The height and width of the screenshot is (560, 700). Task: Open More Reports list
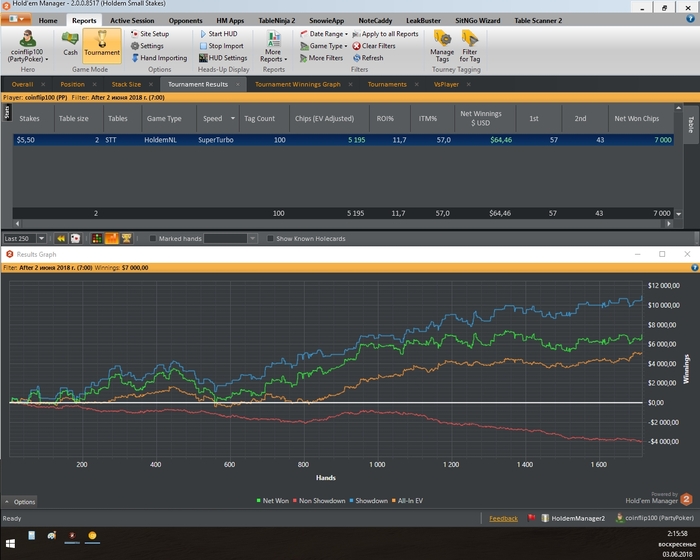point(273,46)
